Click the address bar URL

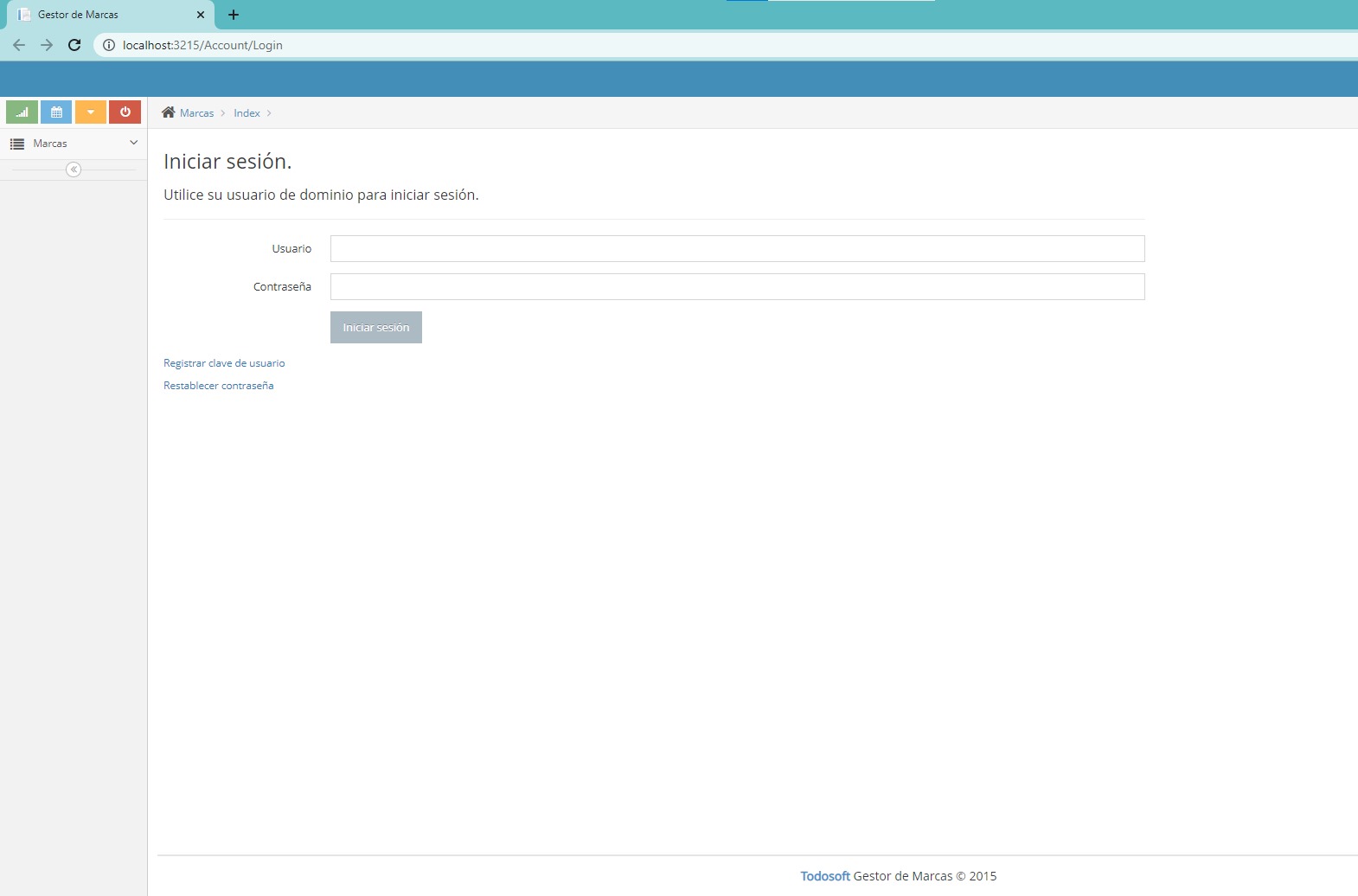[202, 45]
